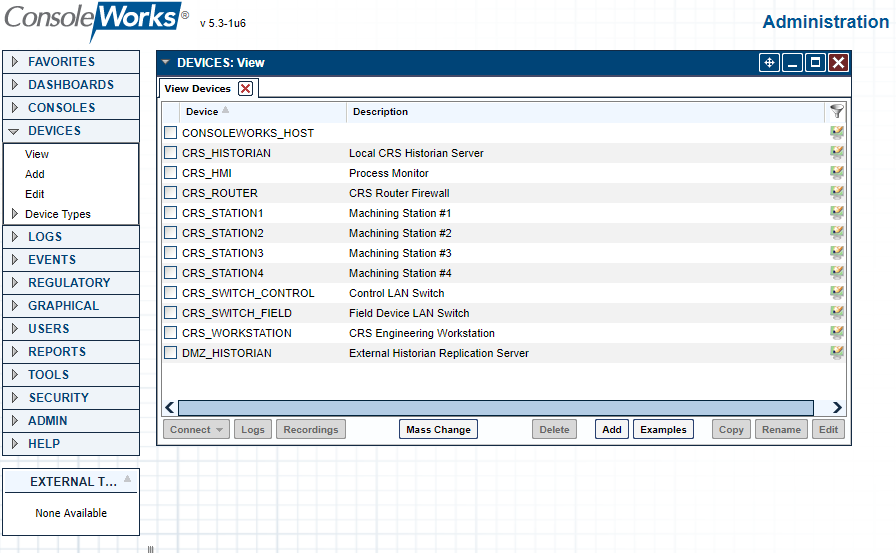This screenshot has width=896, height=553.
Task: Expand the GRAPHICAL menu section
Action: [71, 306]
